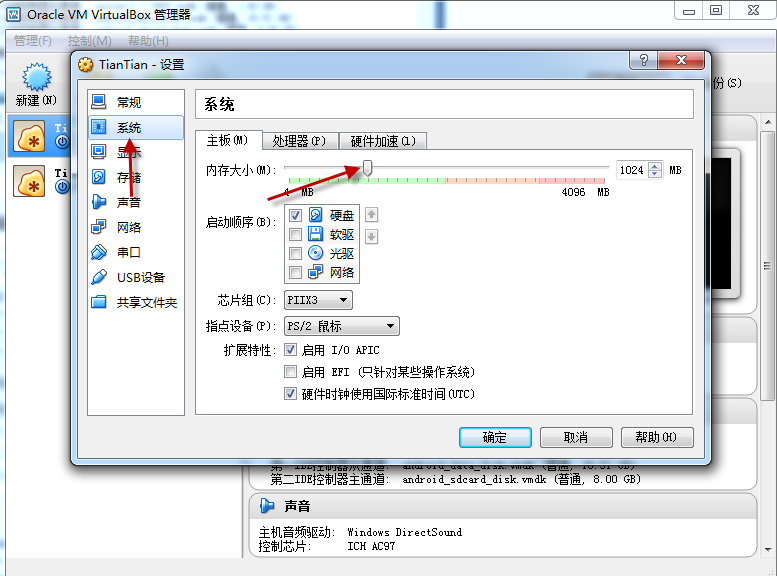Open the 存储 settings category
This screenshot has width=777, height=576.
135,177
